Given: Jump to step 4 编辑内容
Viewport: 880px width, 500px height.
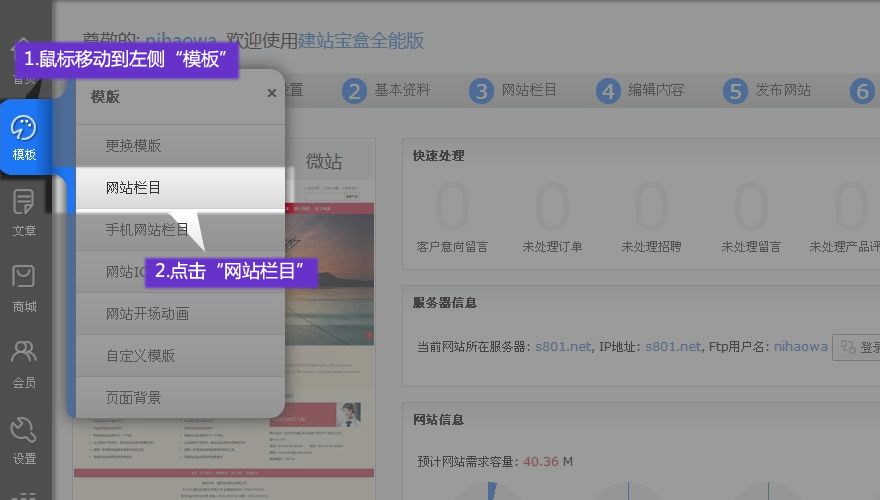Looking at the screenshot, I should point(640,91).
